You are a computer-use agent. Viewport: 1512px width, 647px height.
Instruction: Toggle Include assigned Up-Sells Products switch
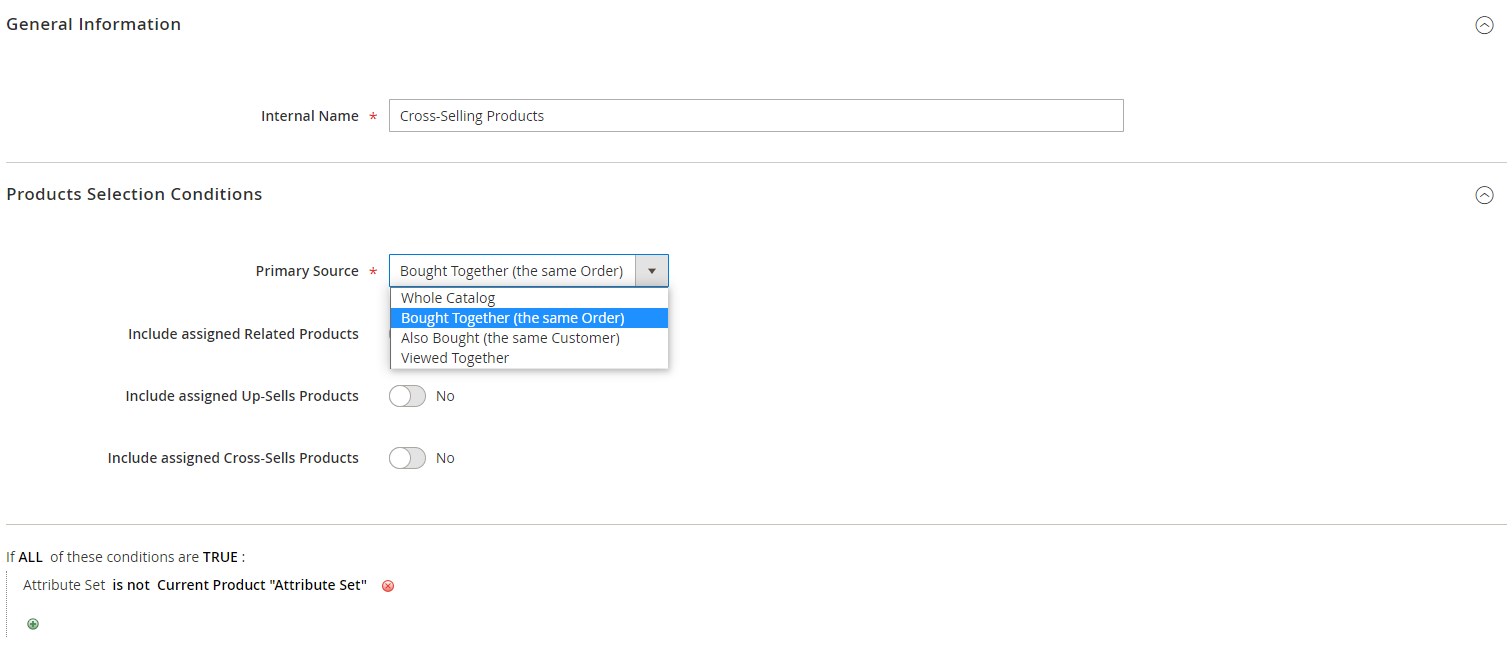point(407,396)
